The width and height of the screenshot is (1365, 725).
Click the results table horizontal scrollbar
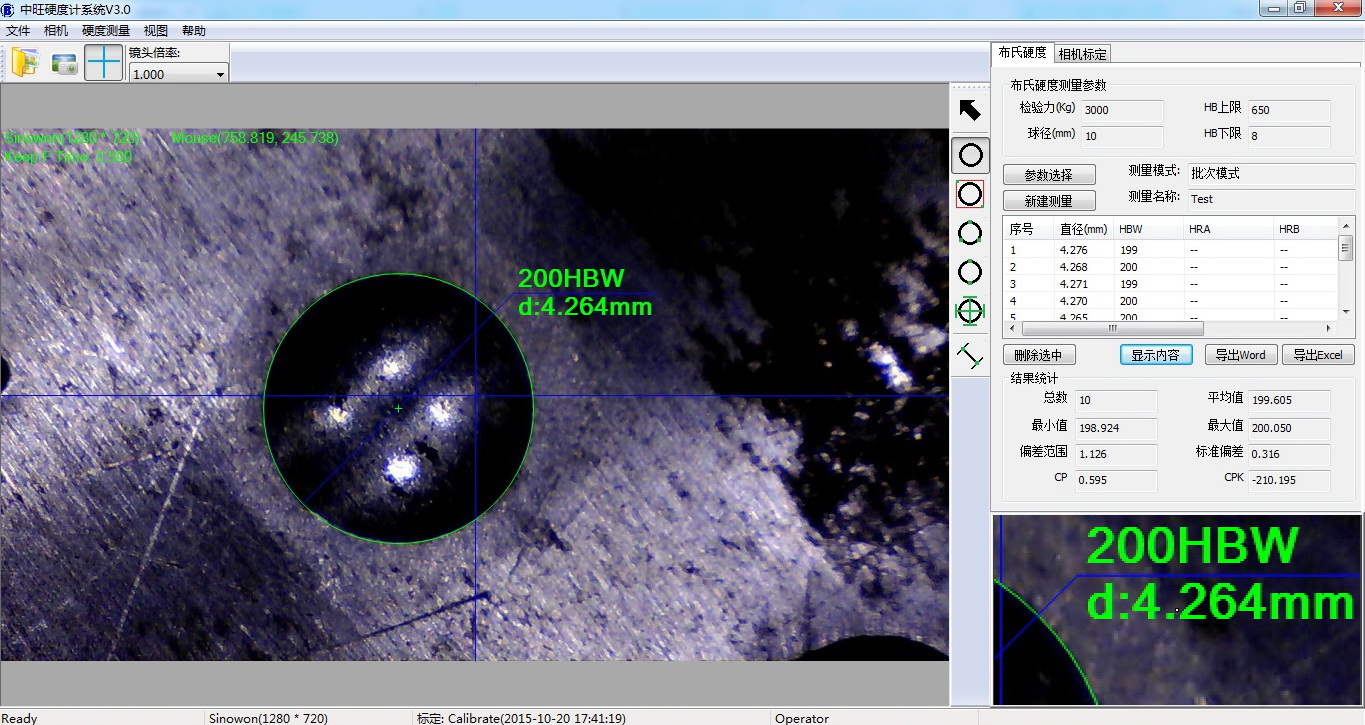click(x=1170, y=328)
